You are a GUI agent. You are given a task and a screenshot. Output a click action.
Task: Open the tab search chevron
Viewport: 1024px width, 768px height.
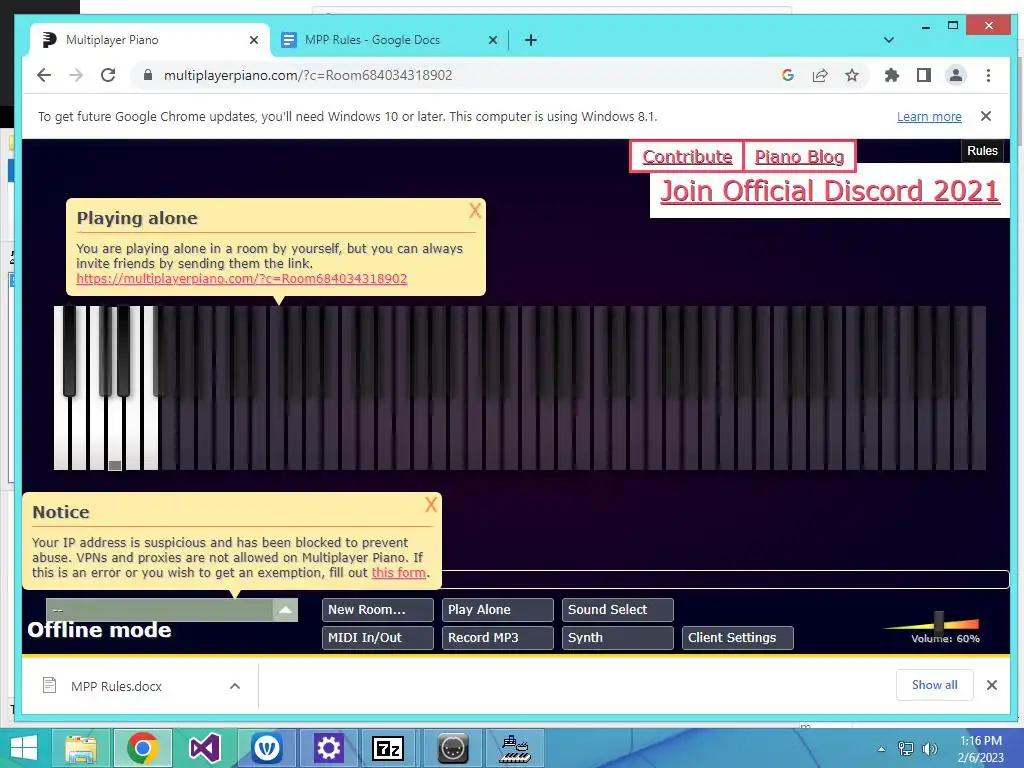[889, 40]
